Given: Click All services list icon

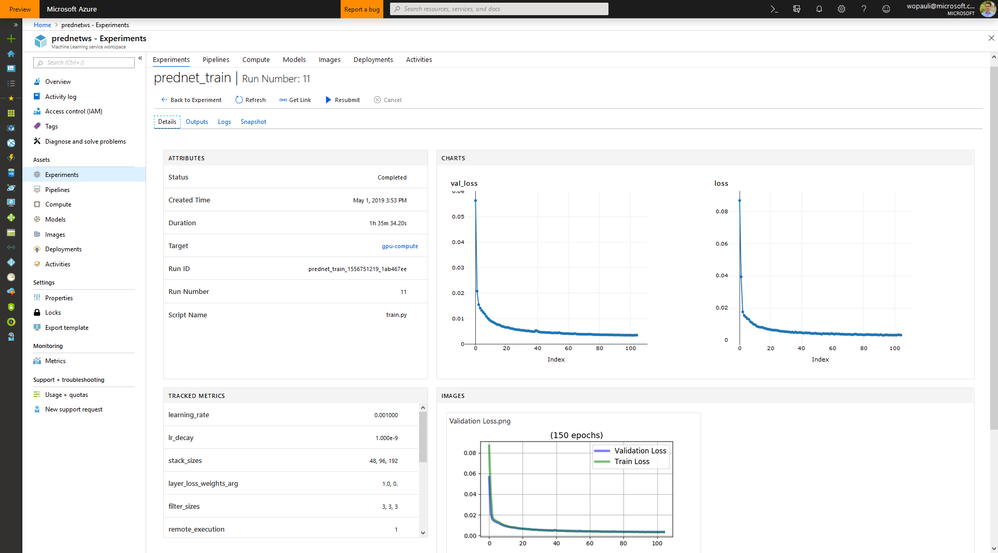Looking at the screenshot, I should [11, 83].
